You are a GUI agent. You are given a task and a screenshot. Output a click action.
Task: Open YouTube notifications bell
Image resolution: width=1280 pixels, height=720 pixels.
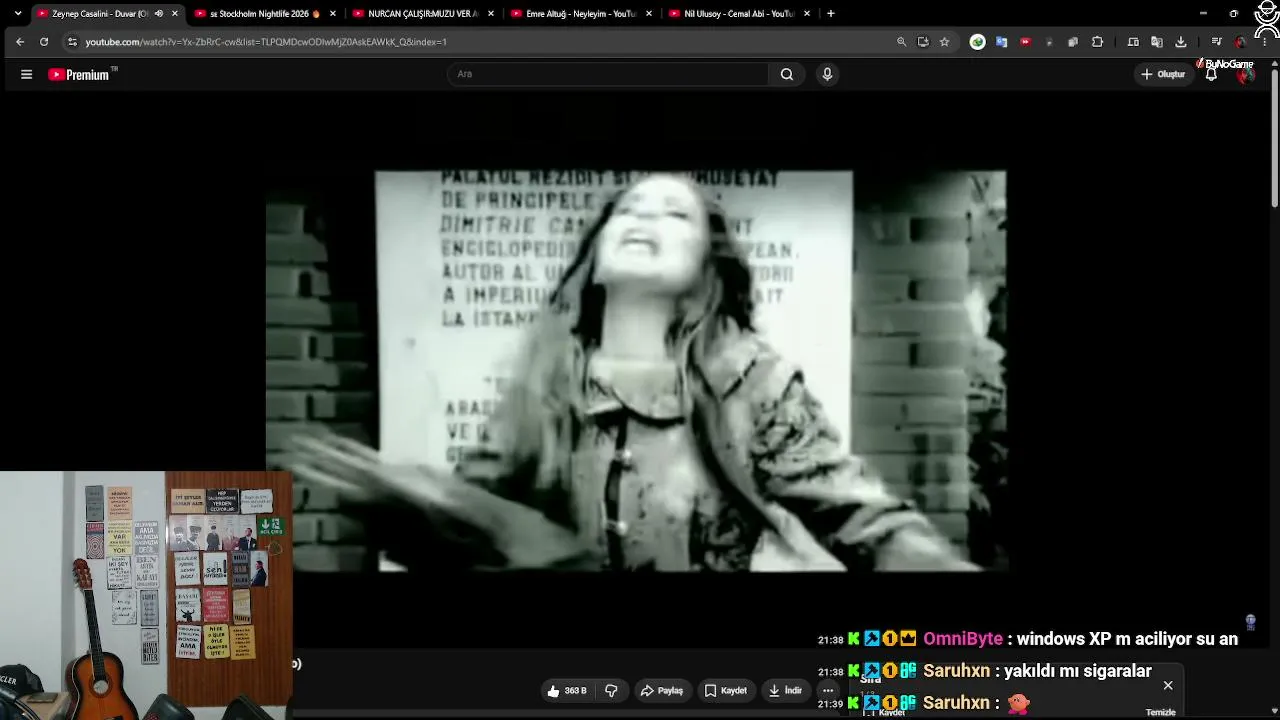pyautogui.click(x=1211, y=74)
